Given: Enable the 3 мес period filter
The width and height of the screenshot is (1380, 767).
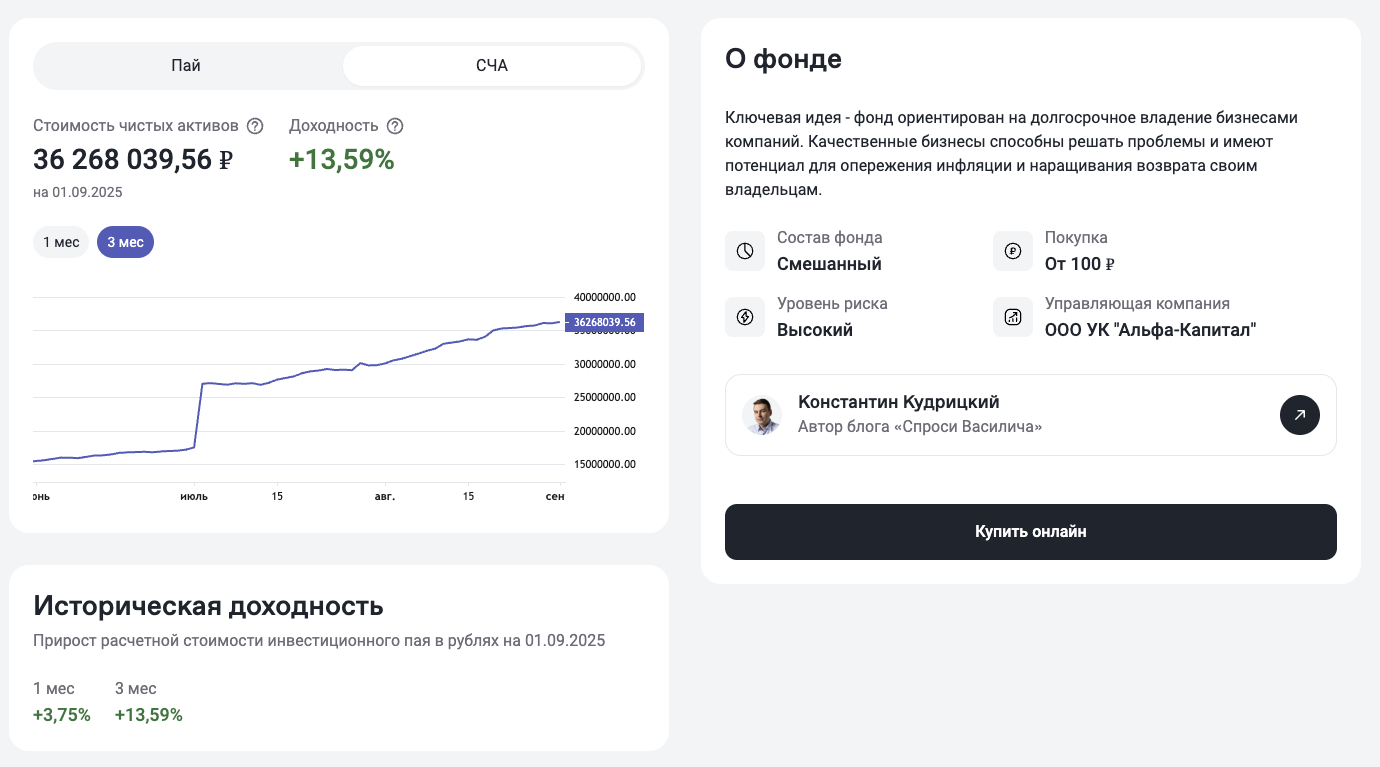Looking at the screenshot, I should point(125,241).
